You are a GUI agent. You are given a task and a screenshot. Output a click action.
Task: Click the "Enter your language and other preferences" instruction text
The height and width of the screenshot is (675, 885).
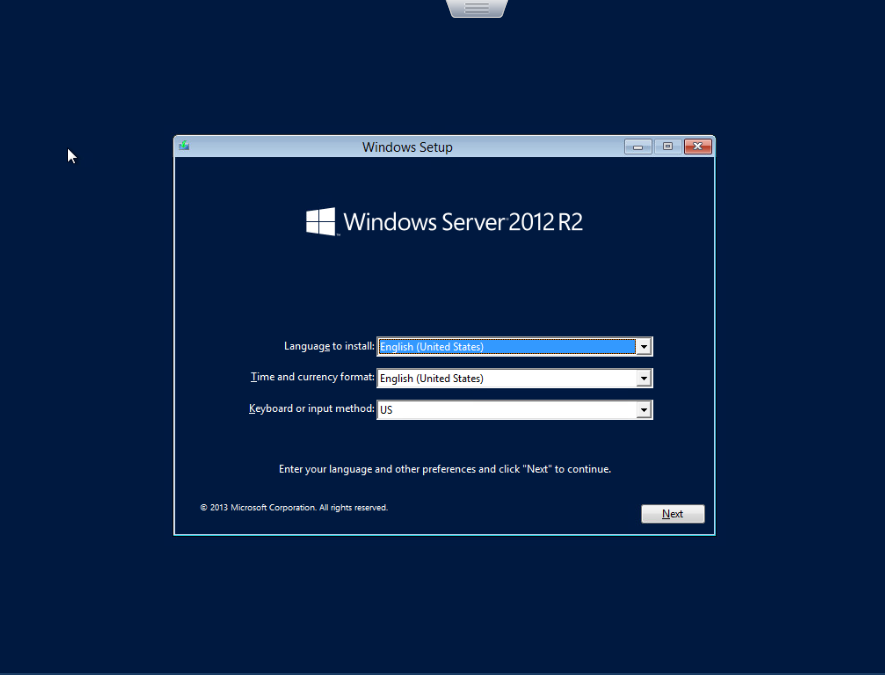tap(445, 469)
